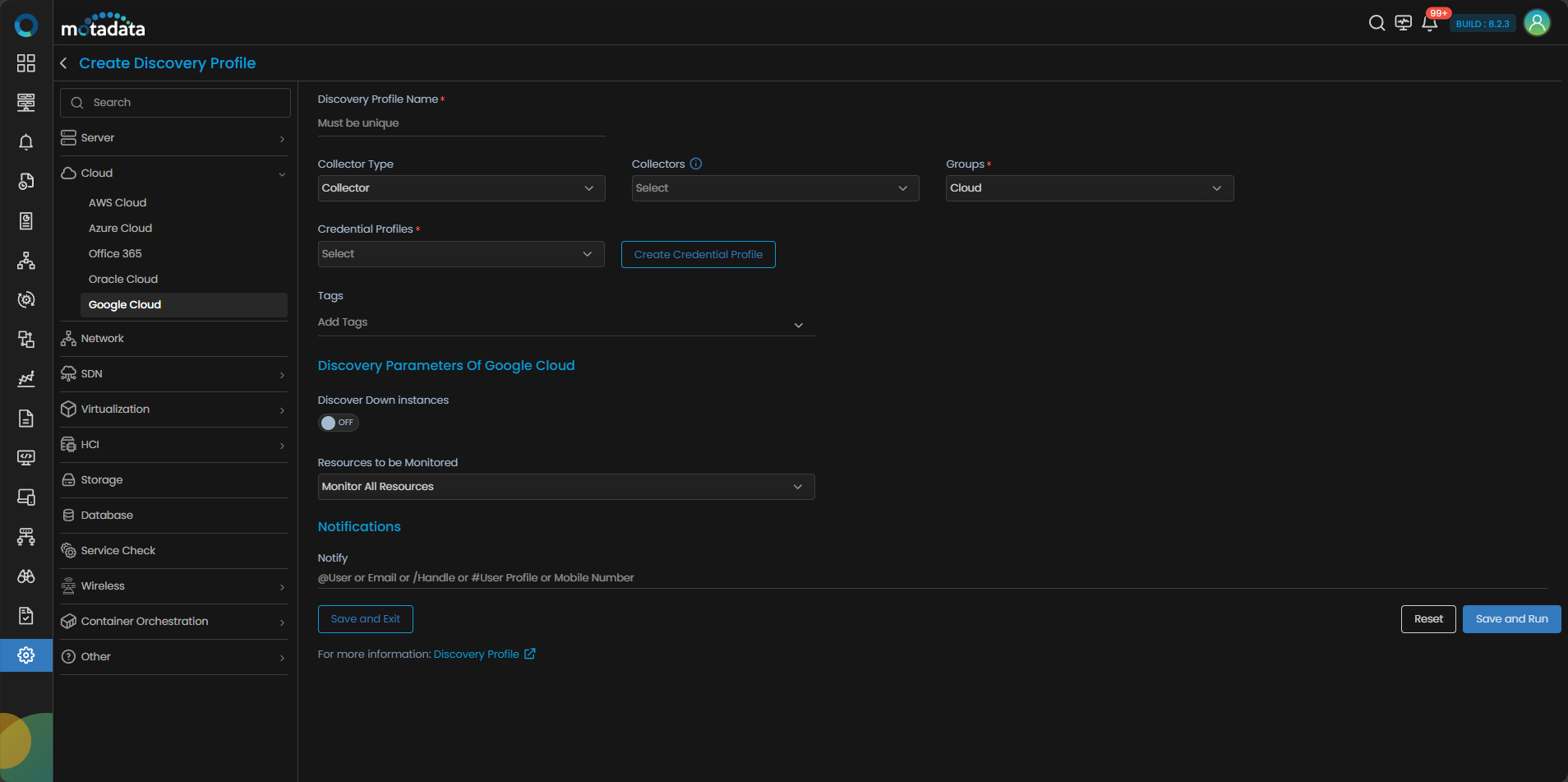The height and width of the screenshot is (782, 1568).
Task: Open notifications bell with 99+ badge
Action: coord(1430,23)
